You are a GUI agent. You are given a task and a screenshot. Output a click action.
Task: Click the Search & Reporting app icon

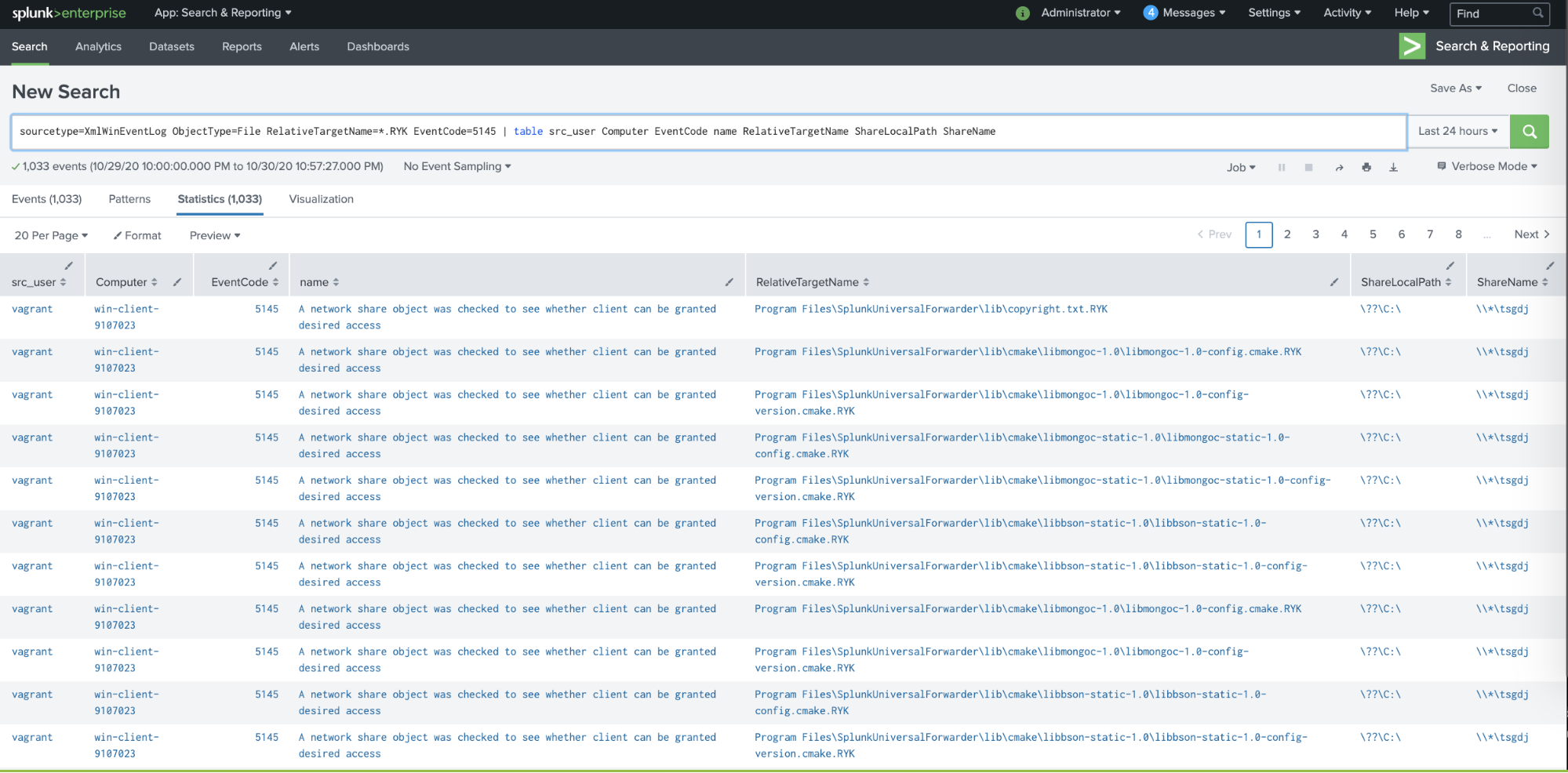coord(1412,46)
